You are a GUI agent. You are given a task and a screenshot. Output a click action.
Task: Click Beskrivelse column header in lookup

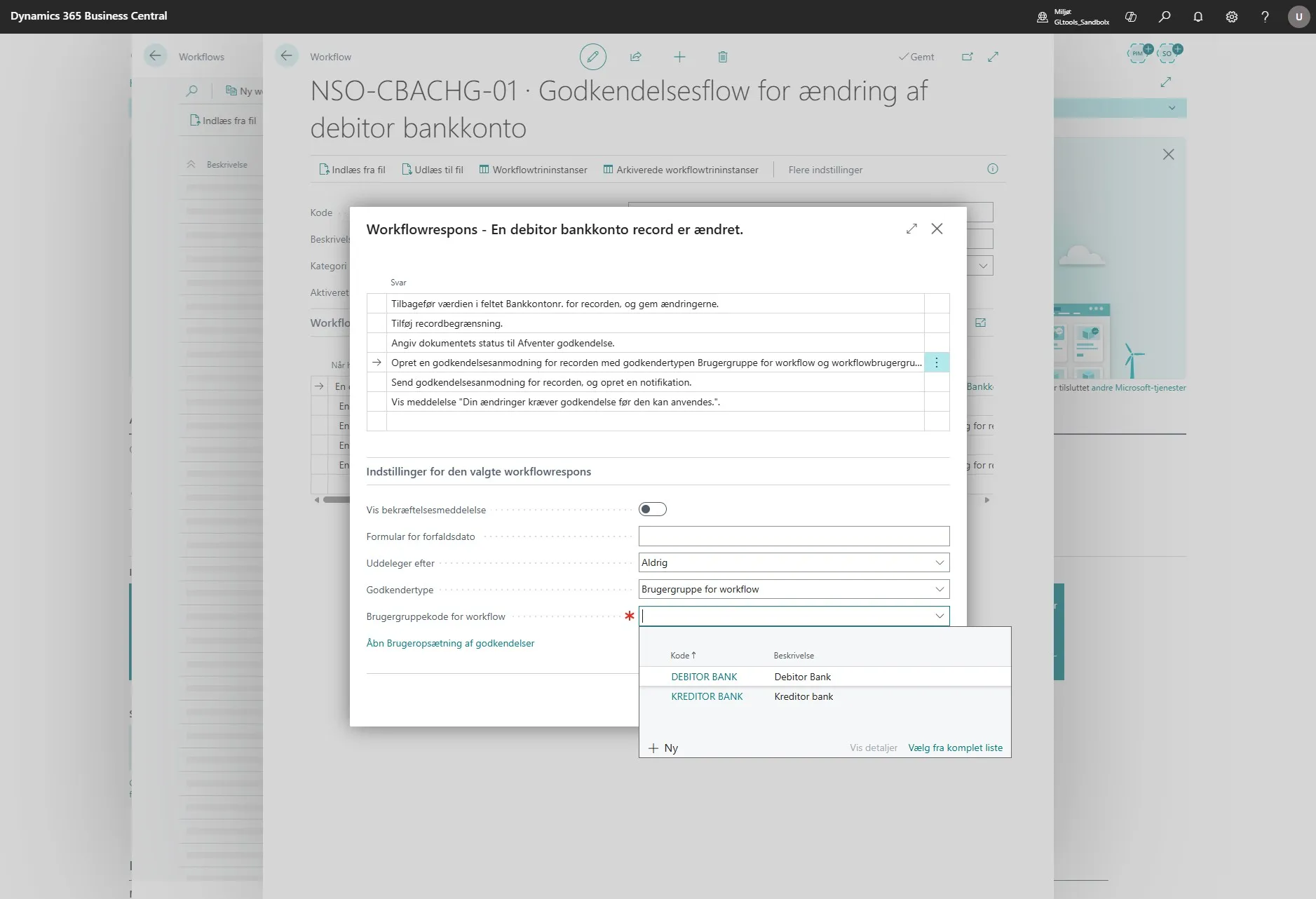click(x=794, y=656)
